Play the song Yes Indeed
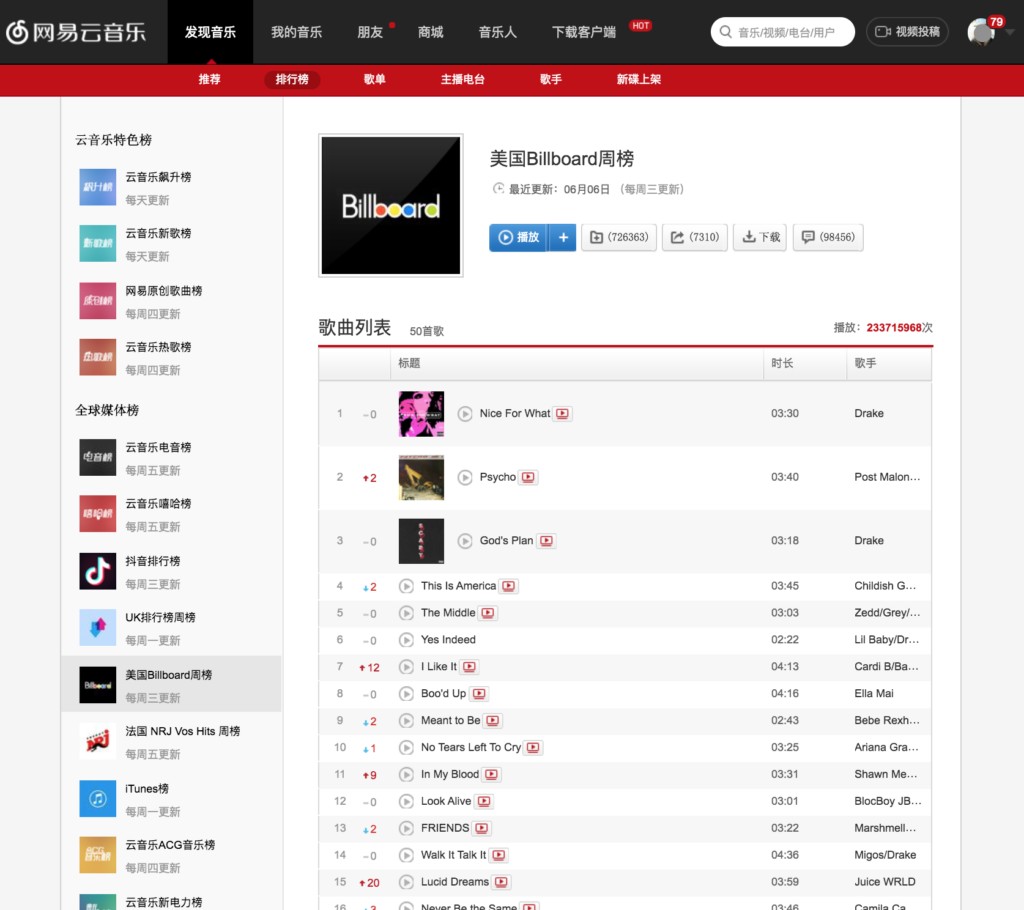1024x910 pixels. click(406, 640)
